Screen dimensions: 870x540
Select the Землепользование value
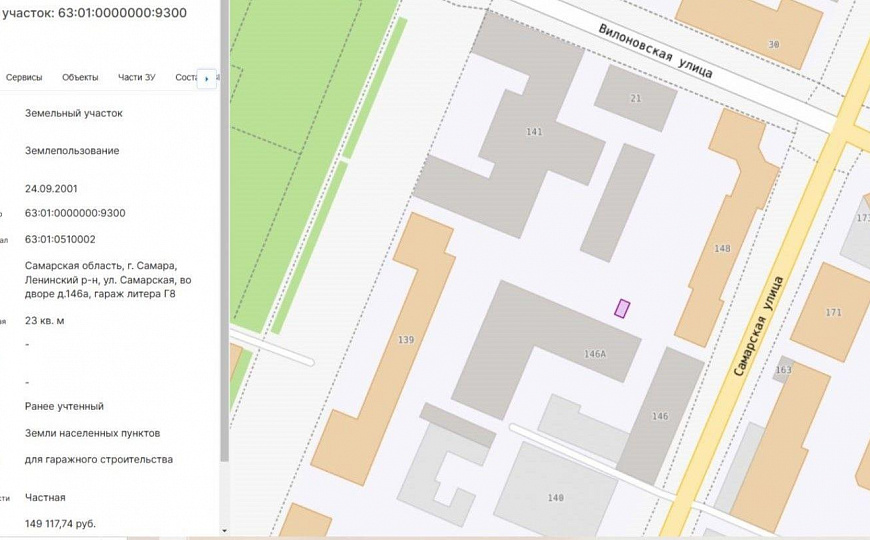pyautogui.click(x=72, y=151)
